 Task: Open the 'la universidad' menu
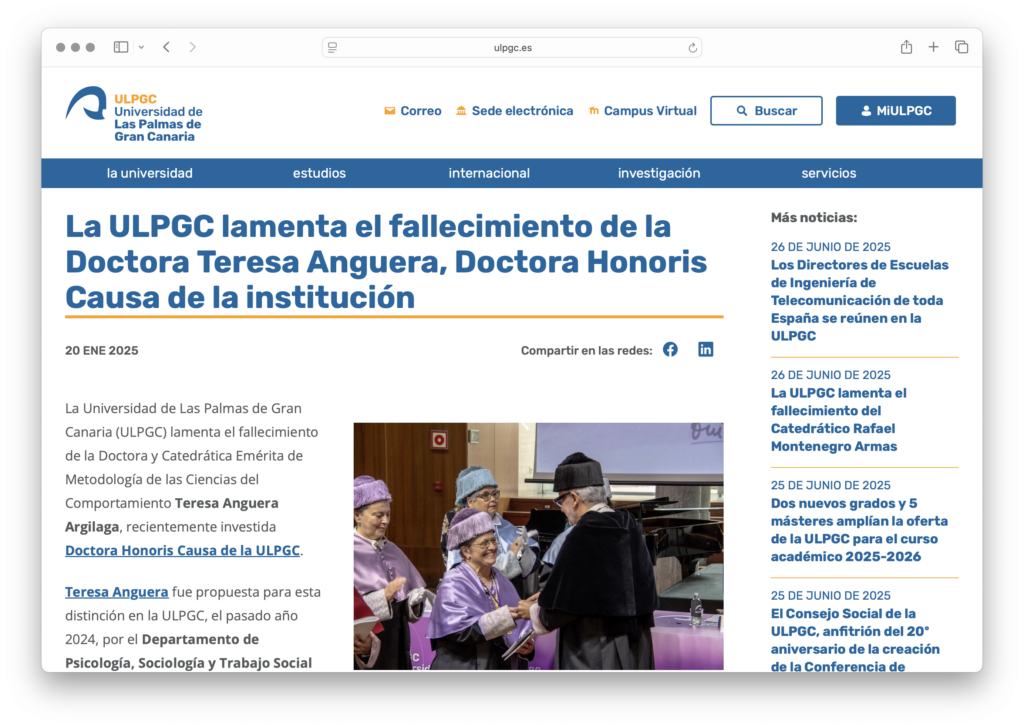[149, 173]
